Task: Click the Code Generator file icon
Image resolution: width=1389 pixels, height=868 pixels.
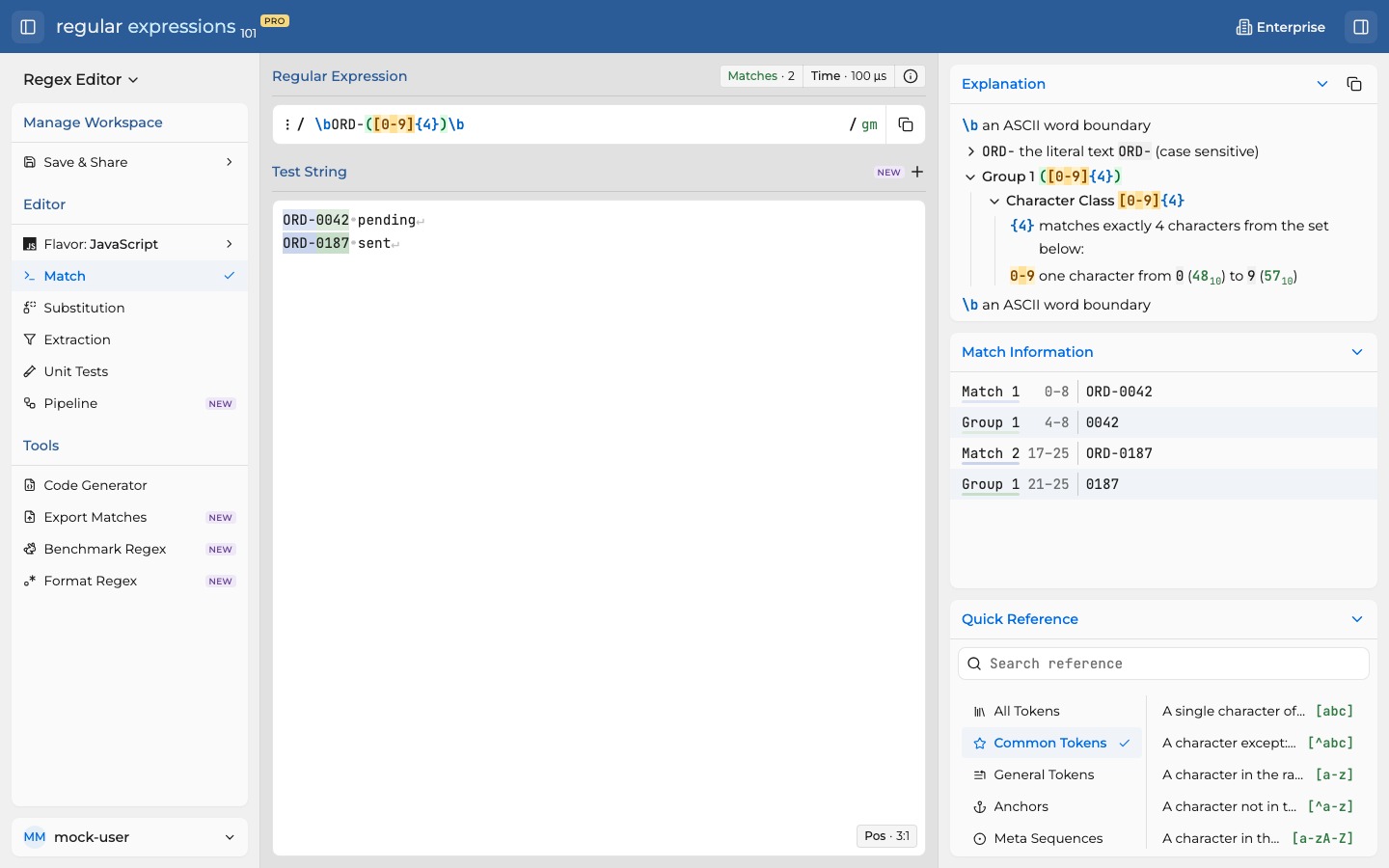Action: (30, 485)
